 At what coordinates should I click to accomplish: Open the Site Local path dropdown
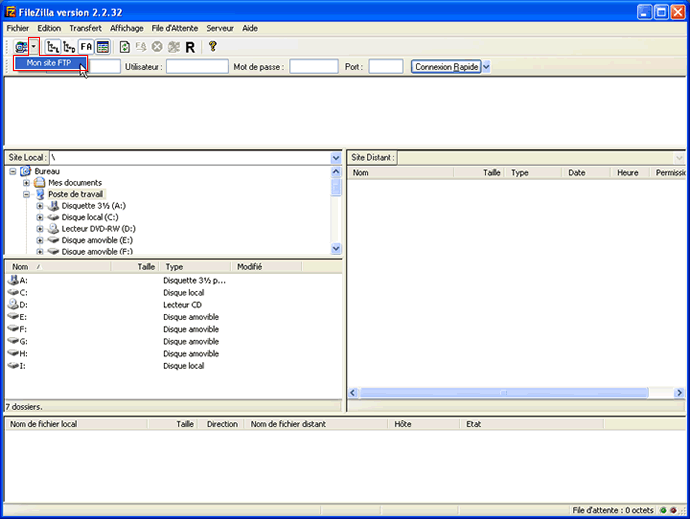point(336,158)
